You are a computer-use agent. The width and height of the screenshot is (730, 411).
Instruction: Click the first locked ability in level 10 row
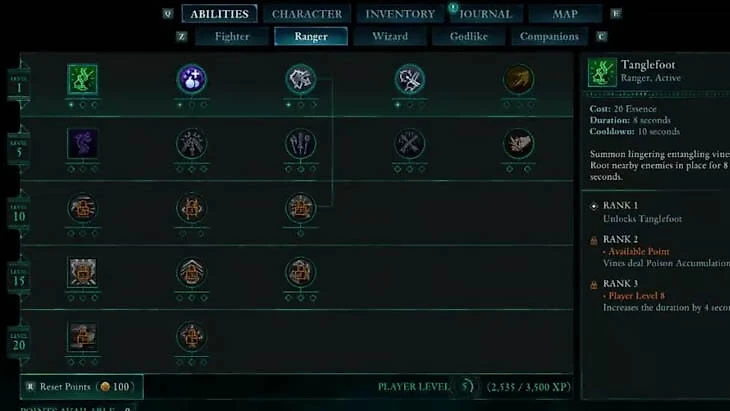[82, 208]
